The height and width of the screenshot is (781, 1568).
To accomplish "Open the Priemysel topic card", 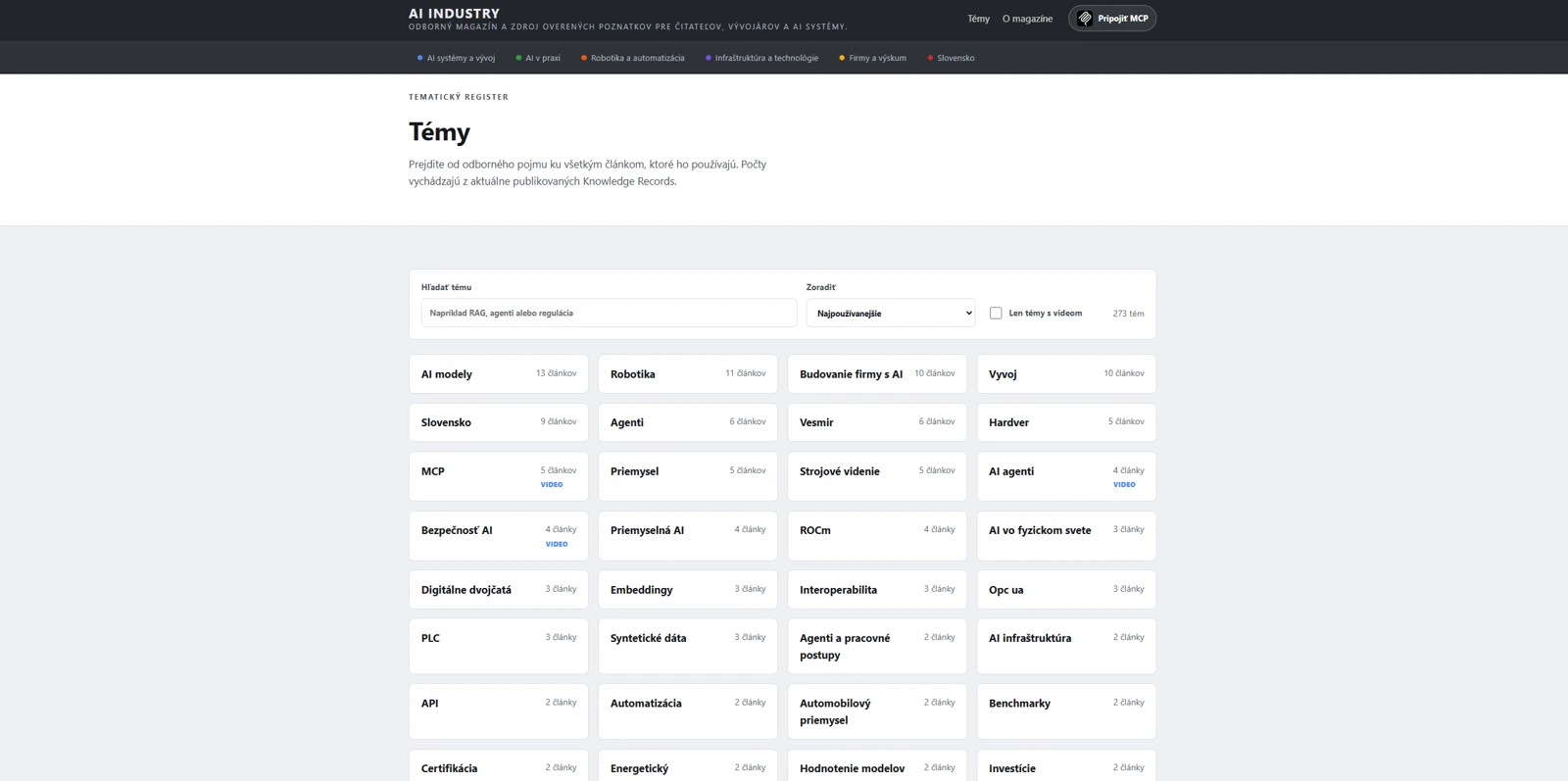I will [x=688, y=476].
